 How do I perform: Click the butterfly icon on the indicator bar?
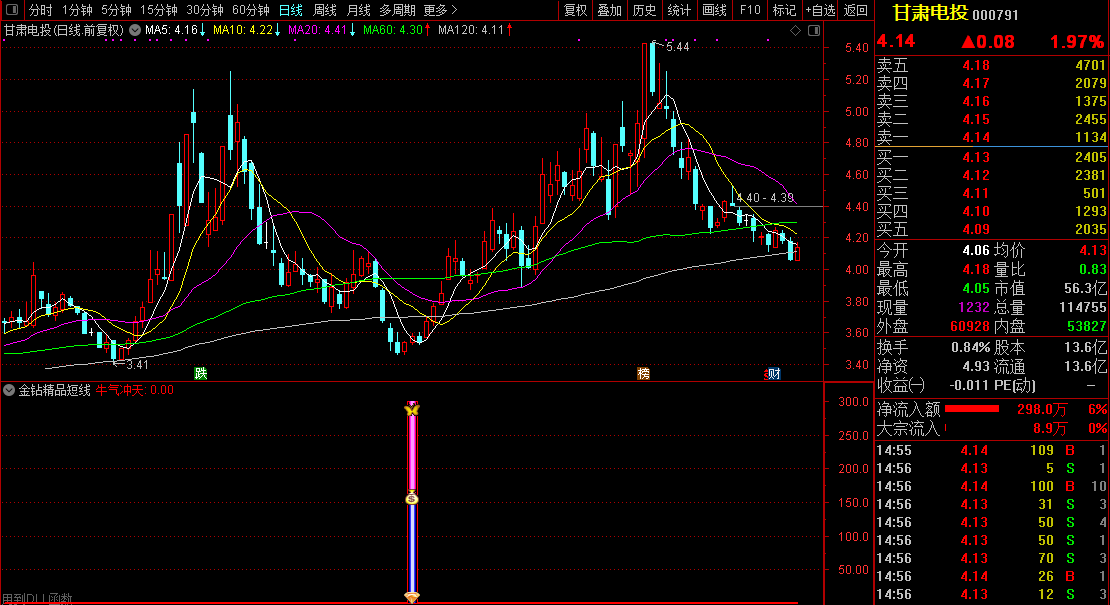tap(411, 409)
